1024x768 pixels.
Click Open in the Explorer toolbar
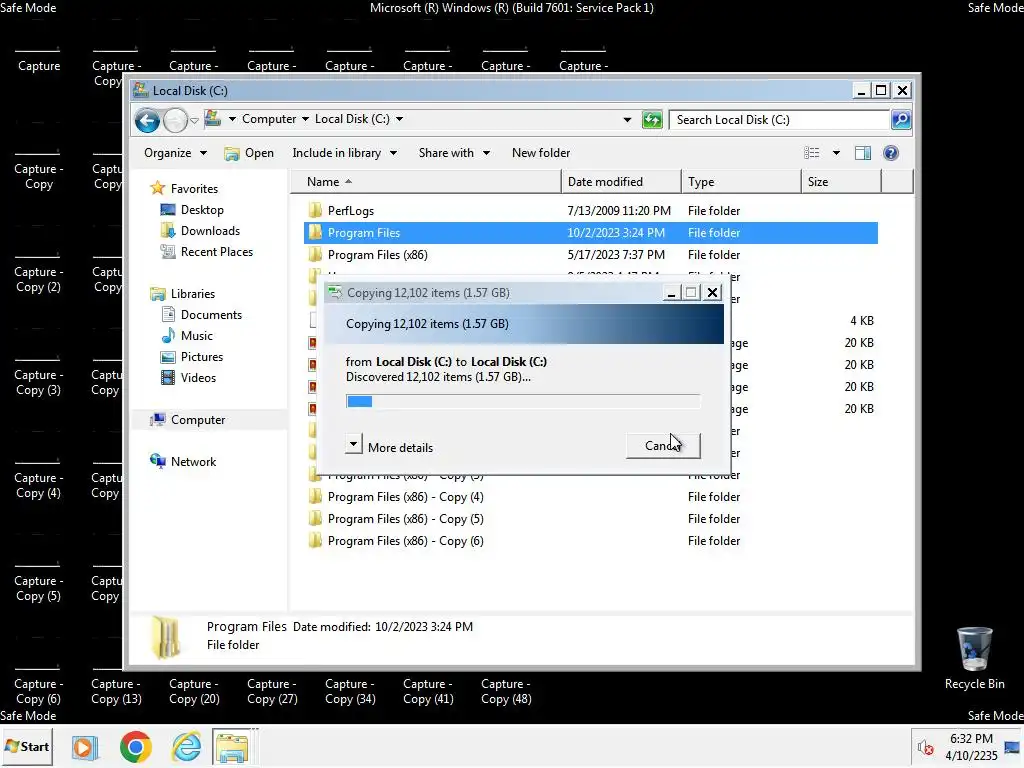[249, 153]
